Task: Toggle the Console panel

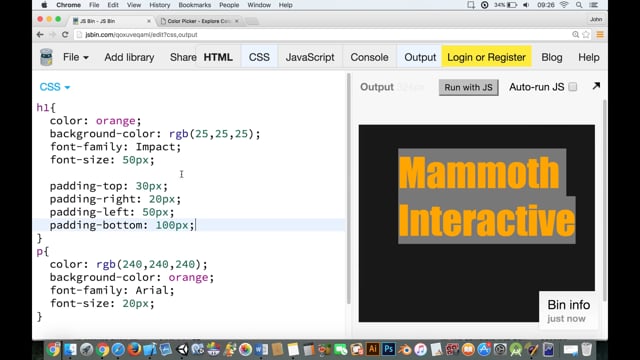Action: [x=369, y=57]
